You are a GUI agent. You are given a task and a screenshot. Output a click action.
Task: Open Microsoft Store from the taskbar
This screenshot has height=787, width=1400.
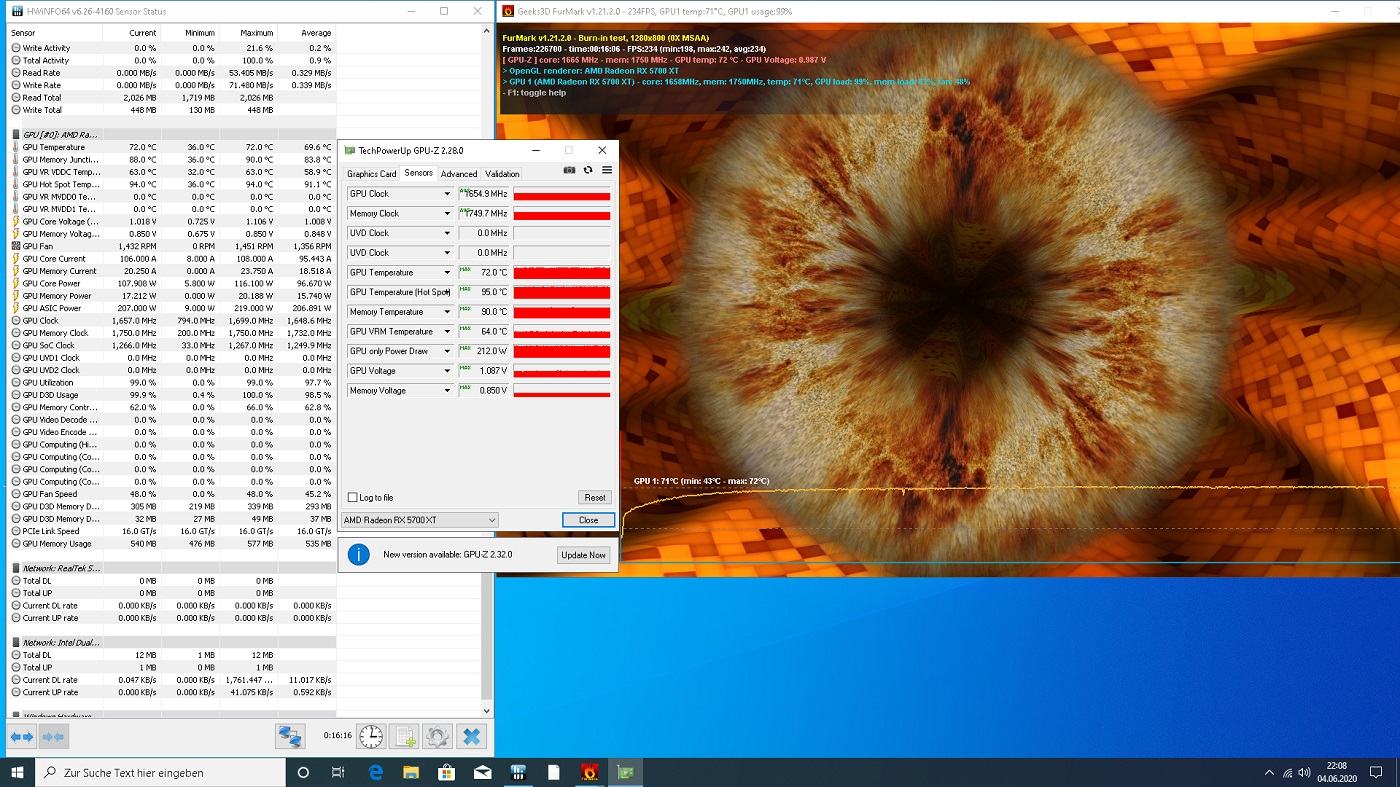coord(447,772)
